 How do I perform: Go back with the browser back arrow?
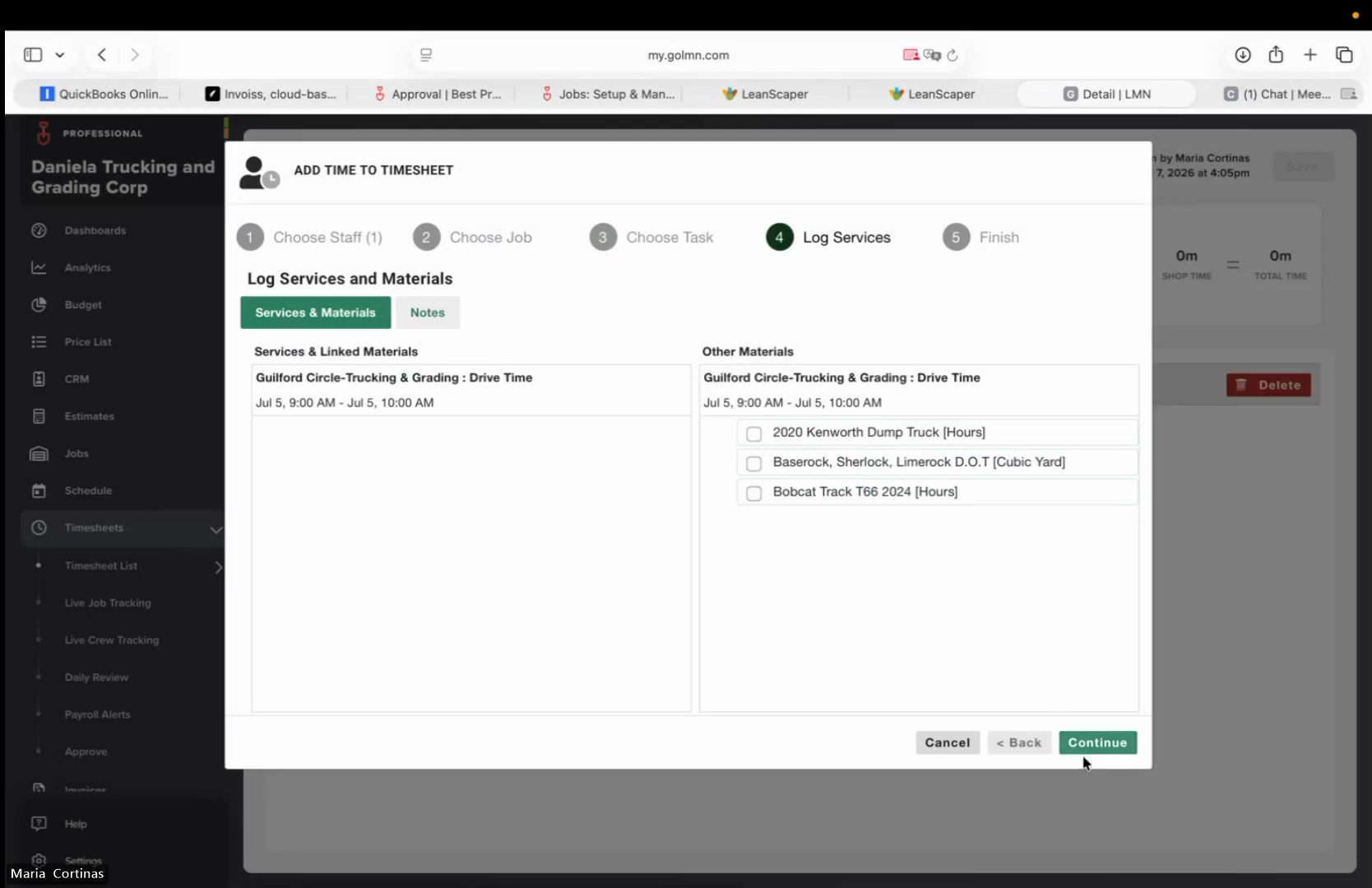pos(102,55)
